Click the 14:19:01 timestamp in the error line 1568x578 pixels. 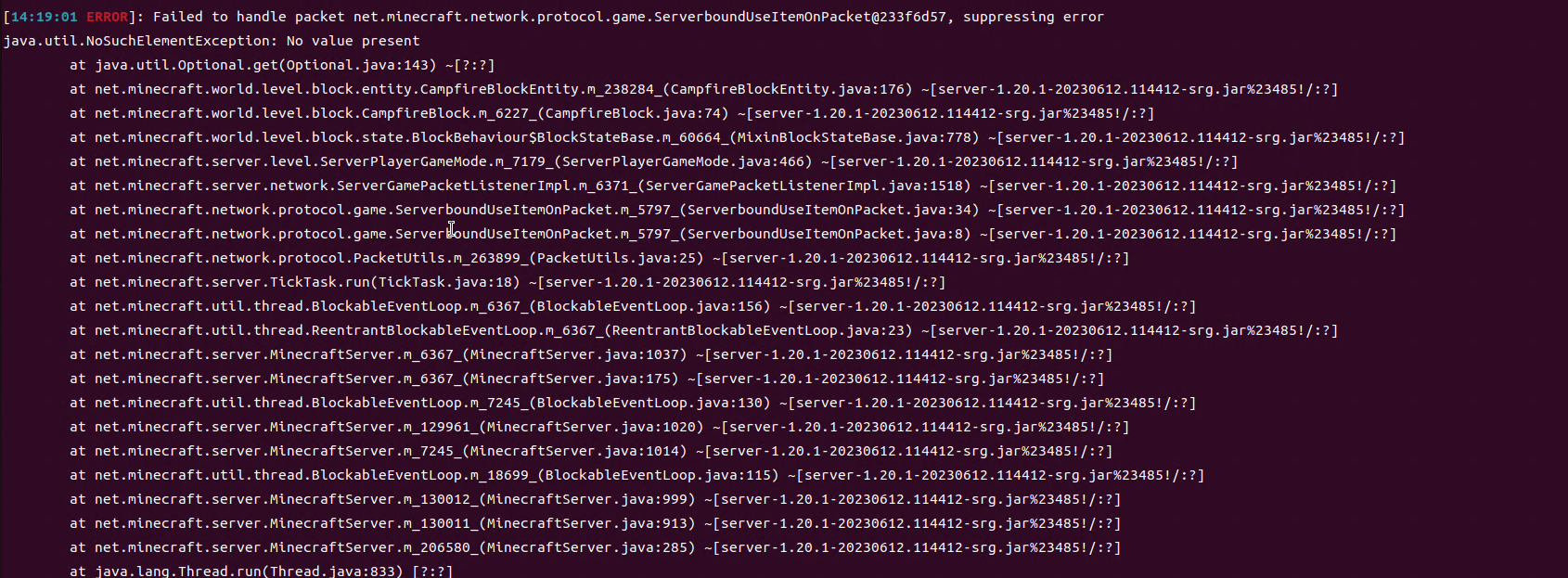45,17
